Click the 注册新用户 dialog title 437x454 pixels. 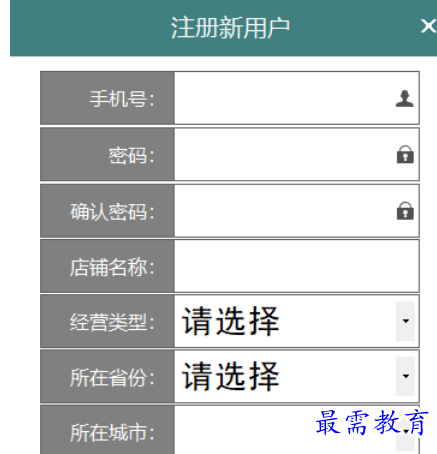click(230, 28)
